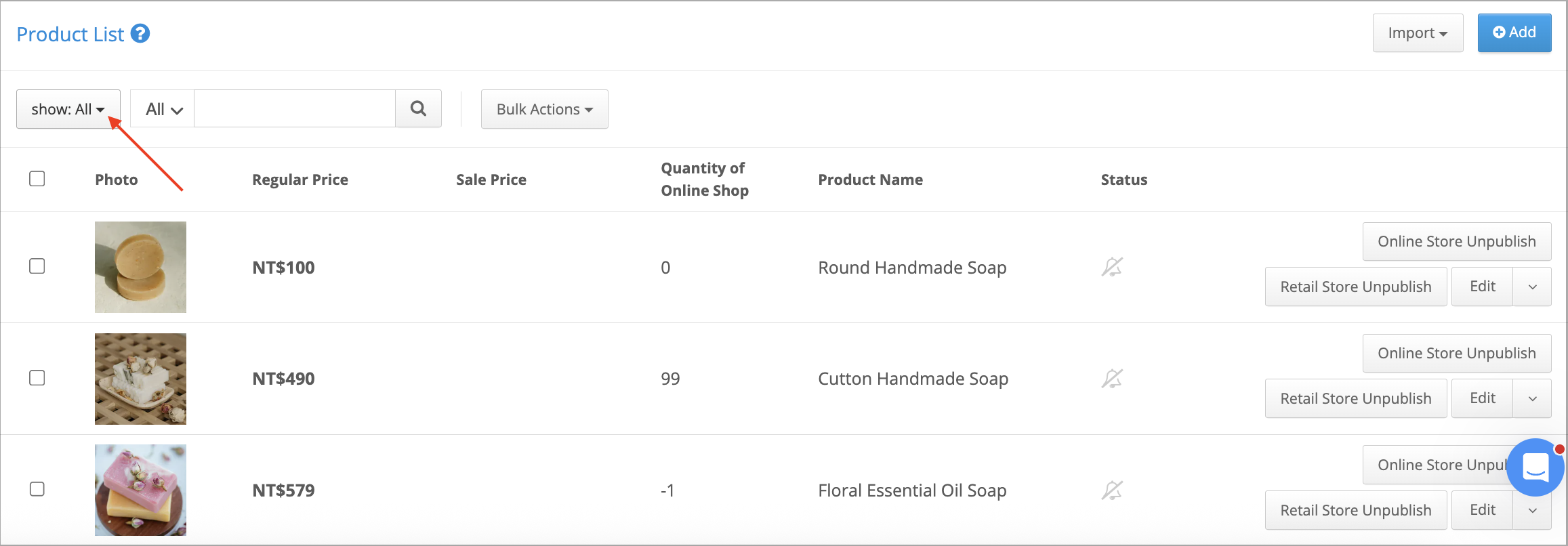This screenshot has height=546, width=1568.
Task: Click the Product List page title
Action: point(70,34)
